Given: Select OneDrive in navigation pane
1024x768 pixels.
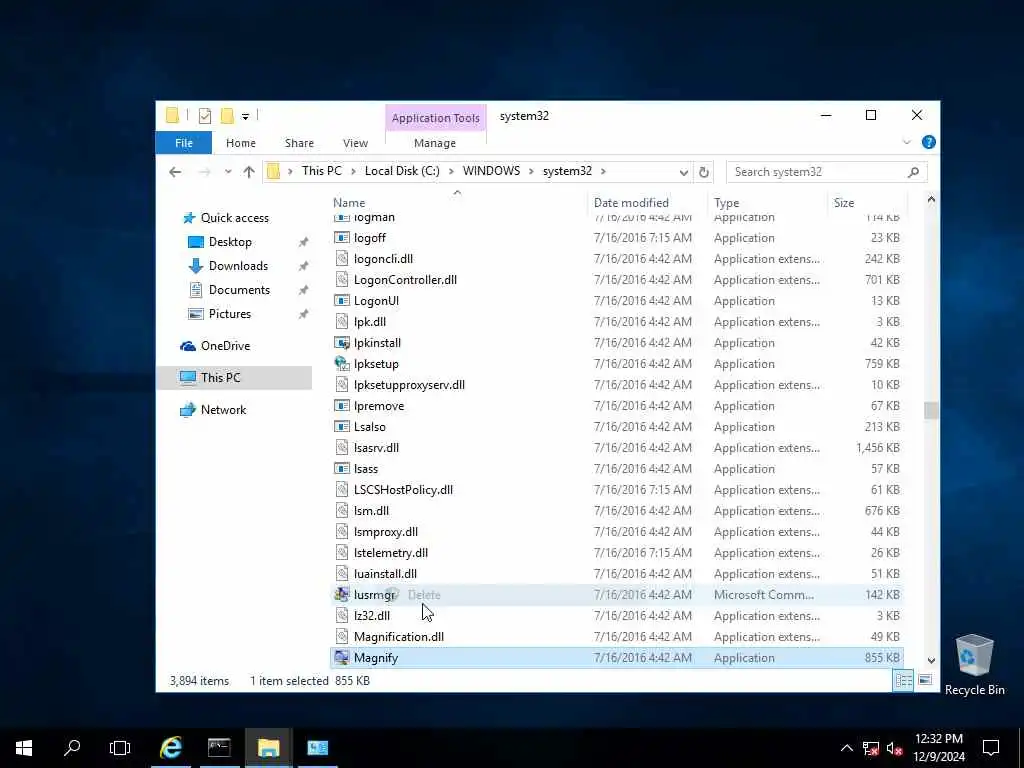Looking at the screenshot, I should point(225,346).
